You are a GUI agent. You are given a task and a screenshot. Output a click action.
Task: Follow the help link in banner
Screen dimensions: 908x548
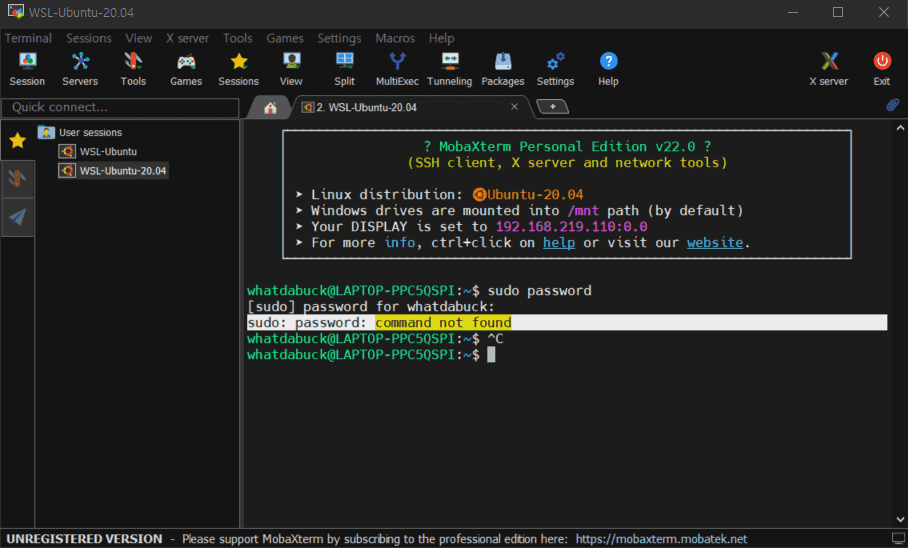coord(559,242)
